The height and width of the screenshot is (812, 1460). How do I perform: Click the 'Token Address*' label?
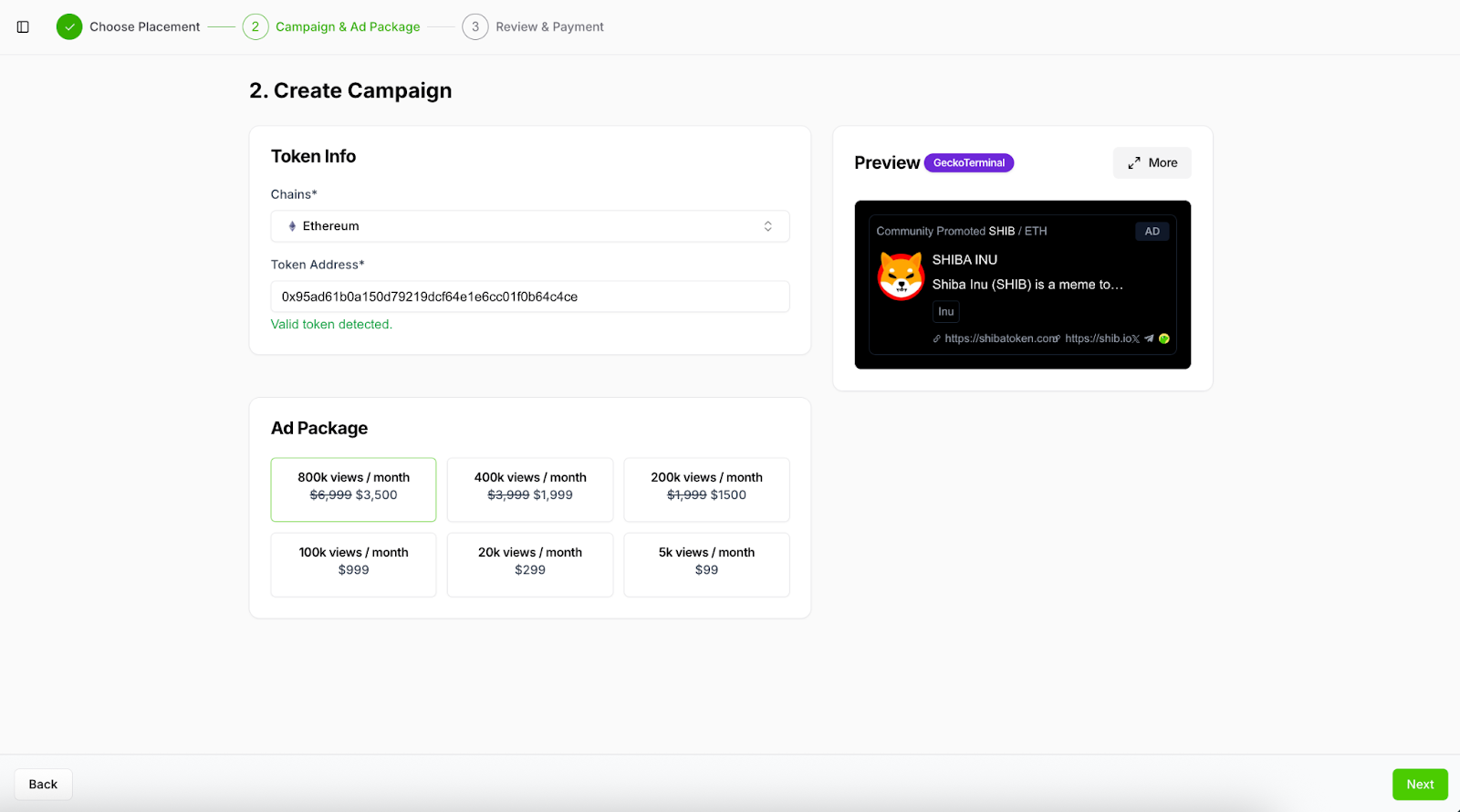tap(318, 265)
